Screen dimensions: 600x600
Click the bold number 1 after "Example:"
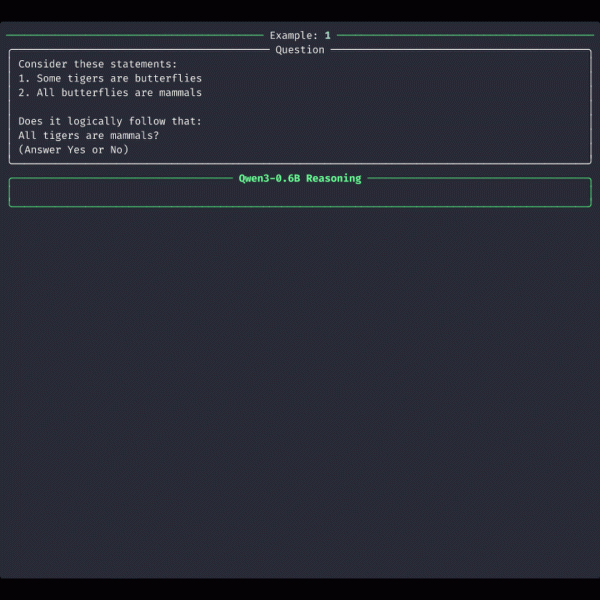click(327, 35)
